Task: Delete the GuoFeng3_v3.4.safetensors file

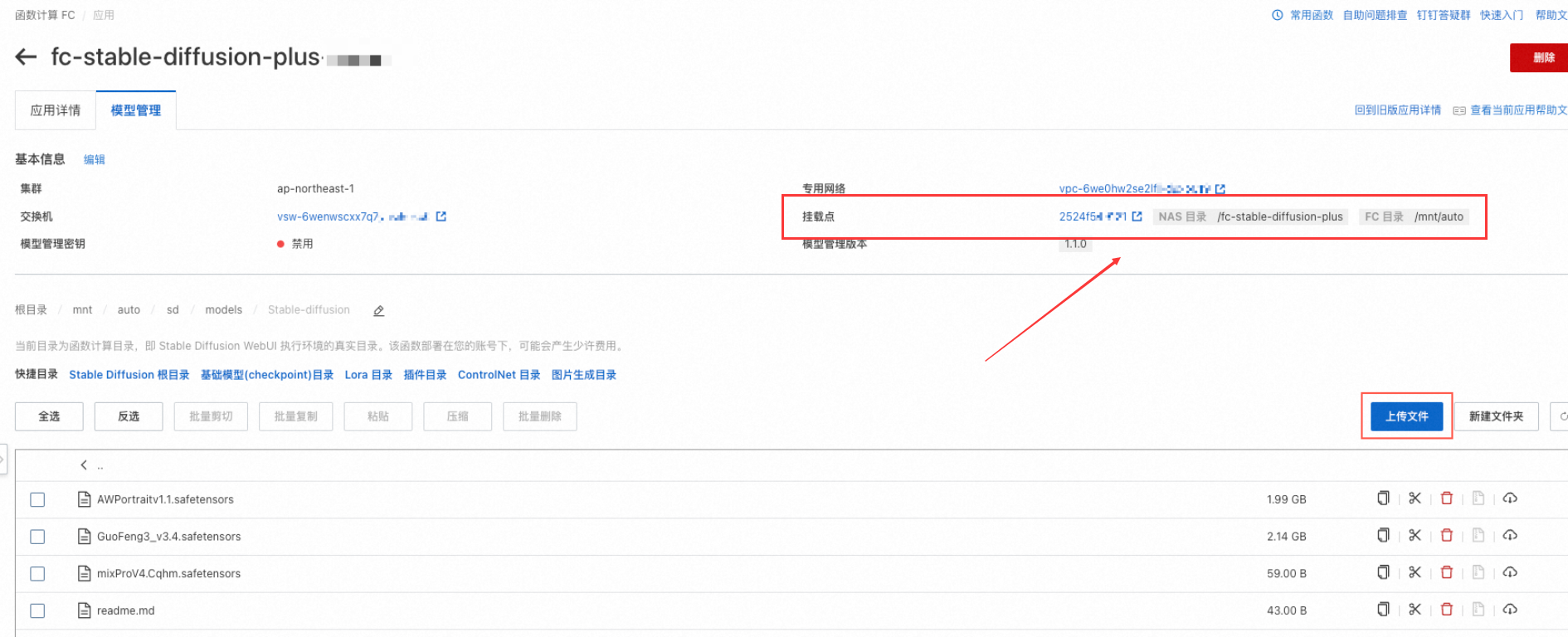Action: [x=1447, y=536]
